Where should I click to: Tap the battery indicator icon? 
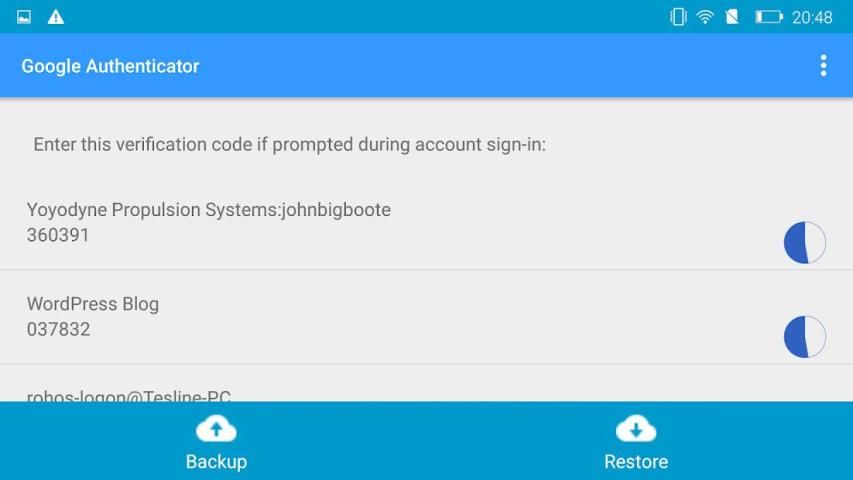pyautogui.click(x=769, y=17)
